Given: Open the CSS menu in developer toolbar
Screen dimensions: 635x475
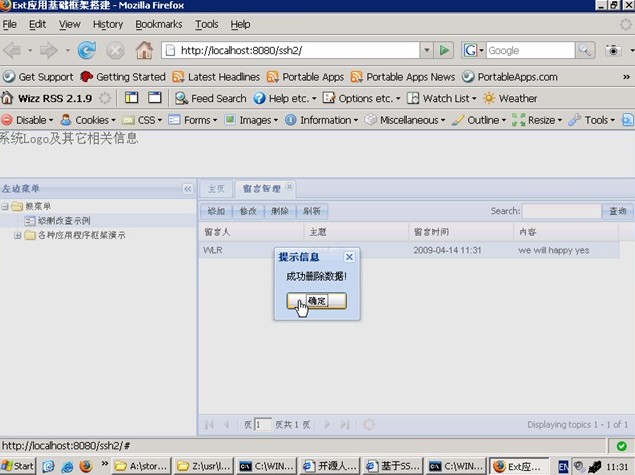Looking at the screenshot, I should (x=142, y=120).
